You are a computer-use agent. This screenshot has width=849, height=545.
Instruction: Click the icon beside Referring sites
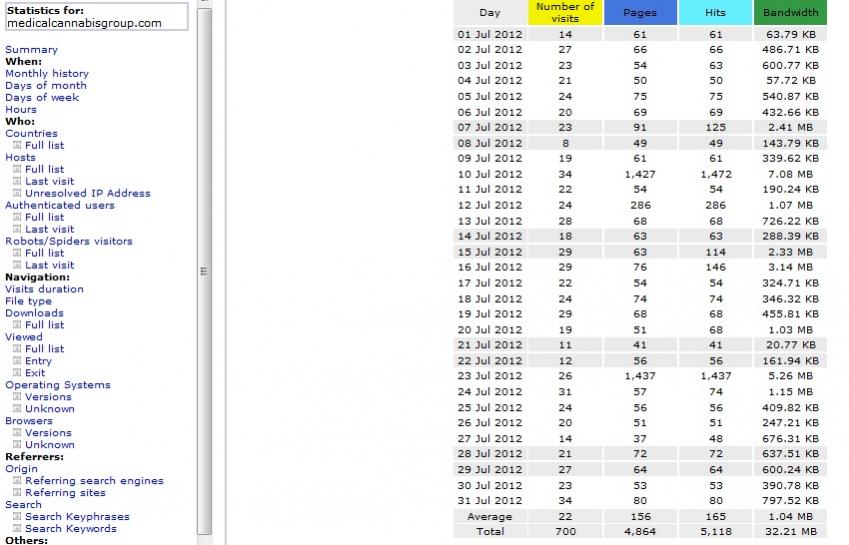coord(17,492)
